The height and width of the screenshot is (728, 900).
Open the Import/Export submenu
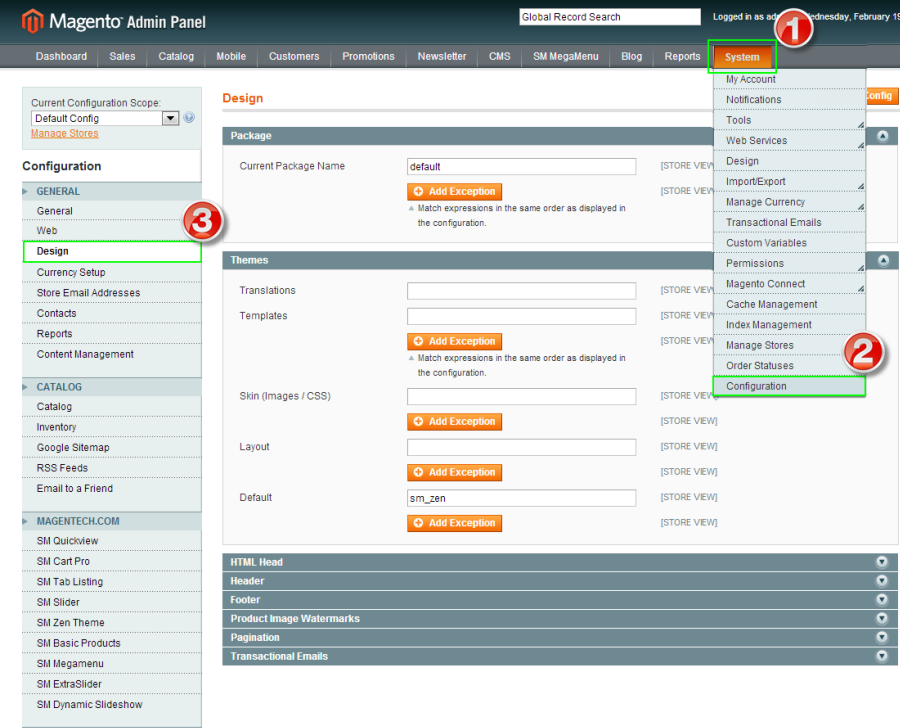[x=789, y=181]
